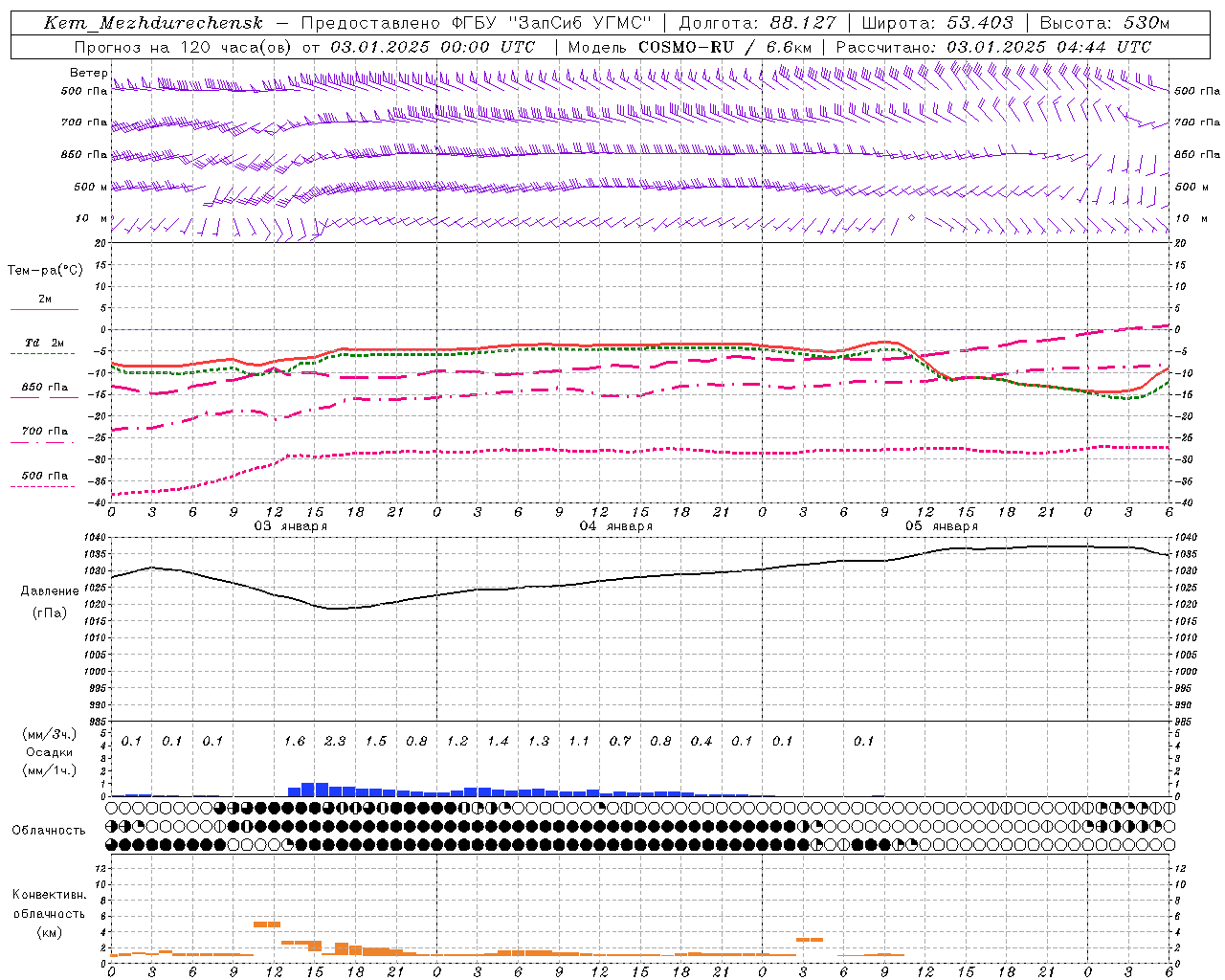
Task: Click the "850 гПа" temperature legend entry
Action: pyautogui.click(x=45, y=388)
